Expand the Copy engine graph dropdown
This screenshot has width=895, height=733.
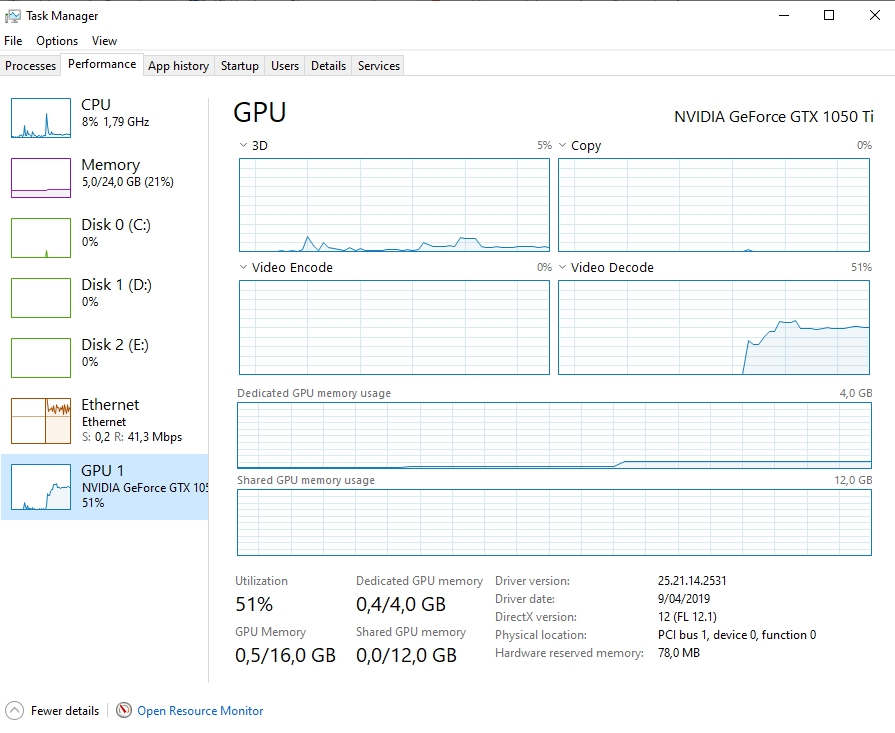tap(563, 146)
